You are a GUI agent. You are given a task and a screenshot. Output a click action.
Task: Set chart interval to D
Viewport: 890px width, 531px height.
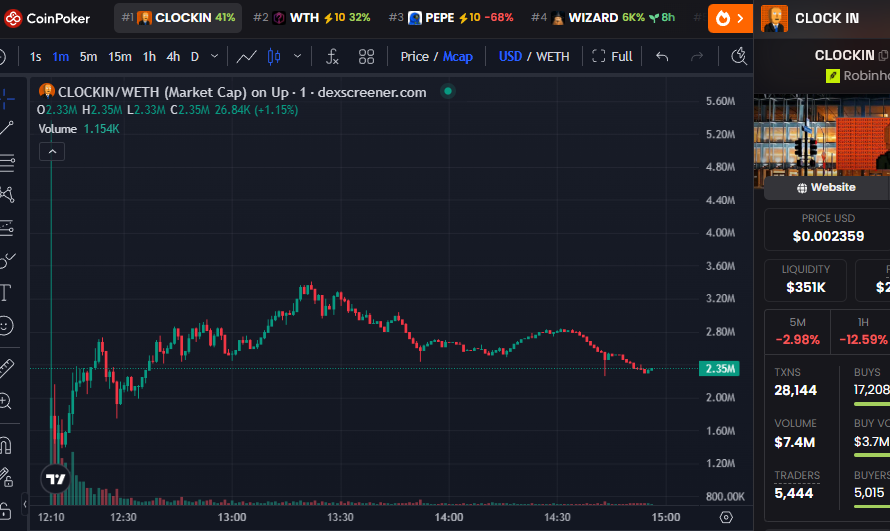pyautogui.click(x=195, y=57)
